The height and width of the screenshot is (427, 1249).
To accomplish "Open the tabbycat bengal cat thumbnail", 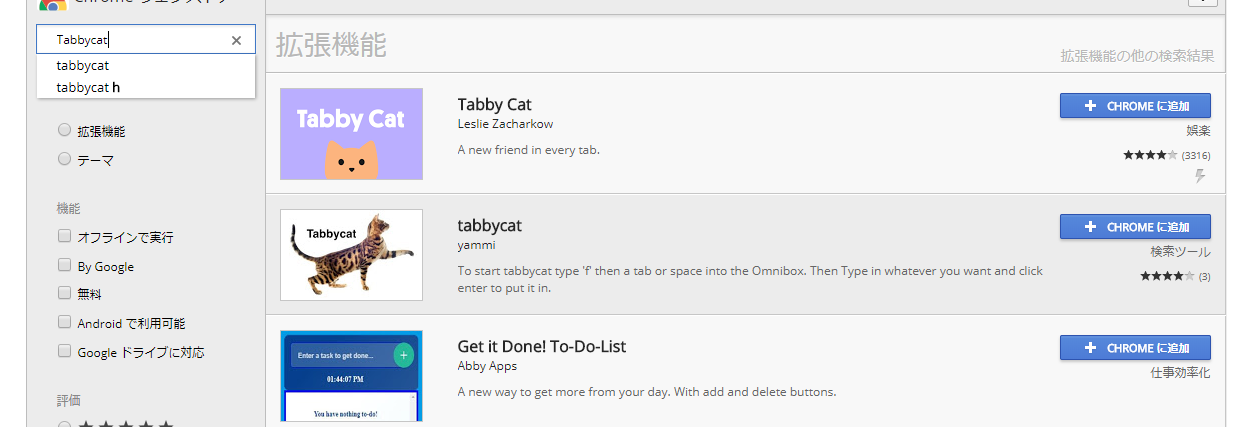I will 351,255.
